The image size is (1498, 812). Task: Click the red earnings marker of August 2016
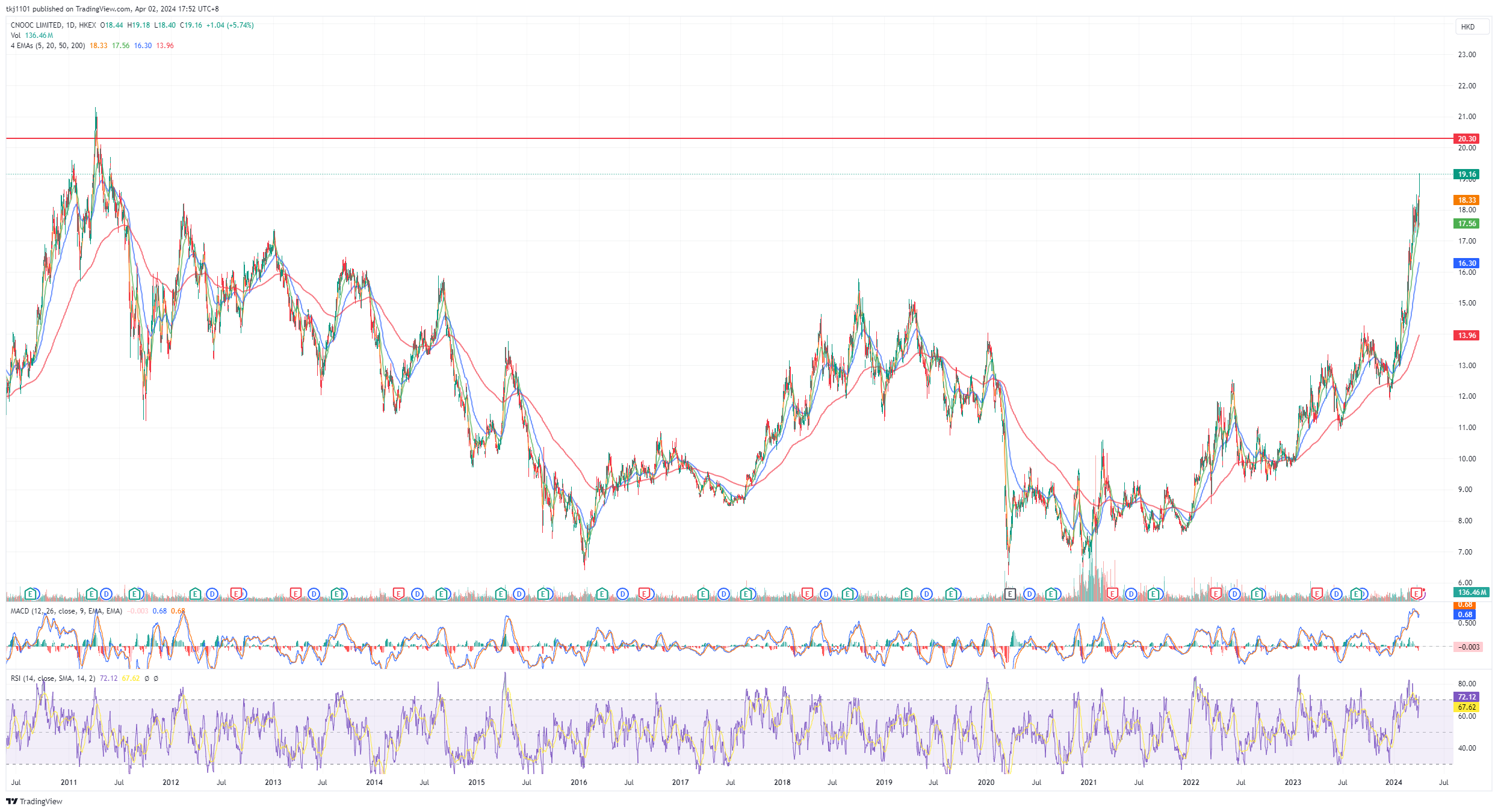pos(645,594)
